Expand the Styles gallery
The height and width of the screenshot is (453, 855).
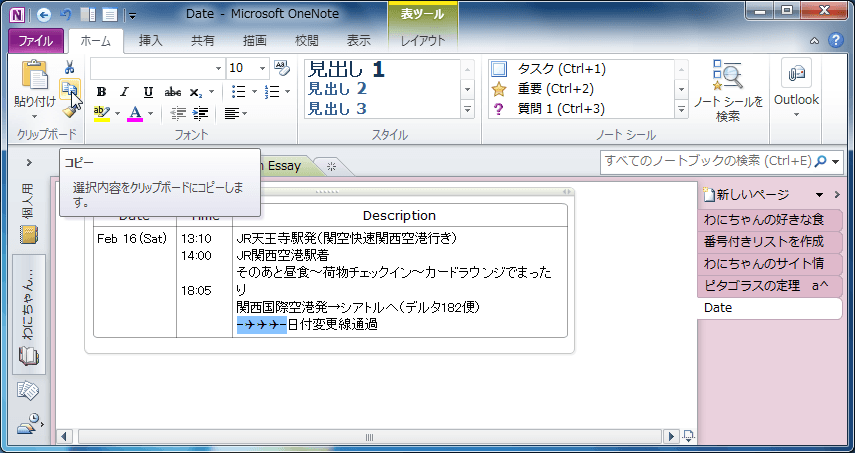pyautogui.click(x=468, y=110)
